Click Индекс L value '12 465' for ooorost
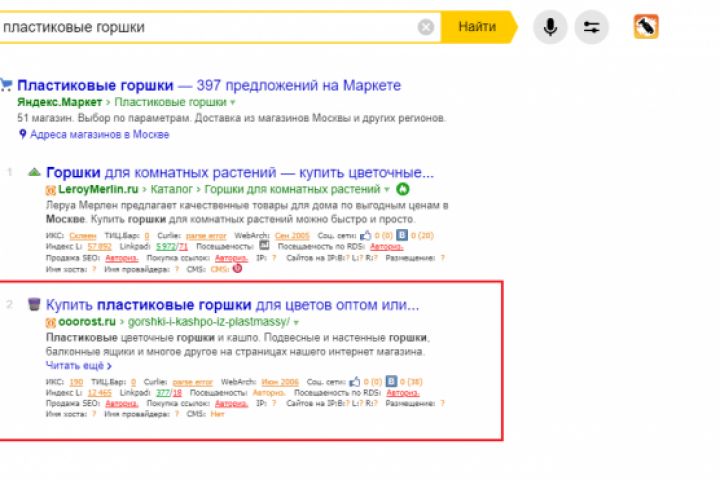This screenshot has width=720, height=480. coord(100,393)
